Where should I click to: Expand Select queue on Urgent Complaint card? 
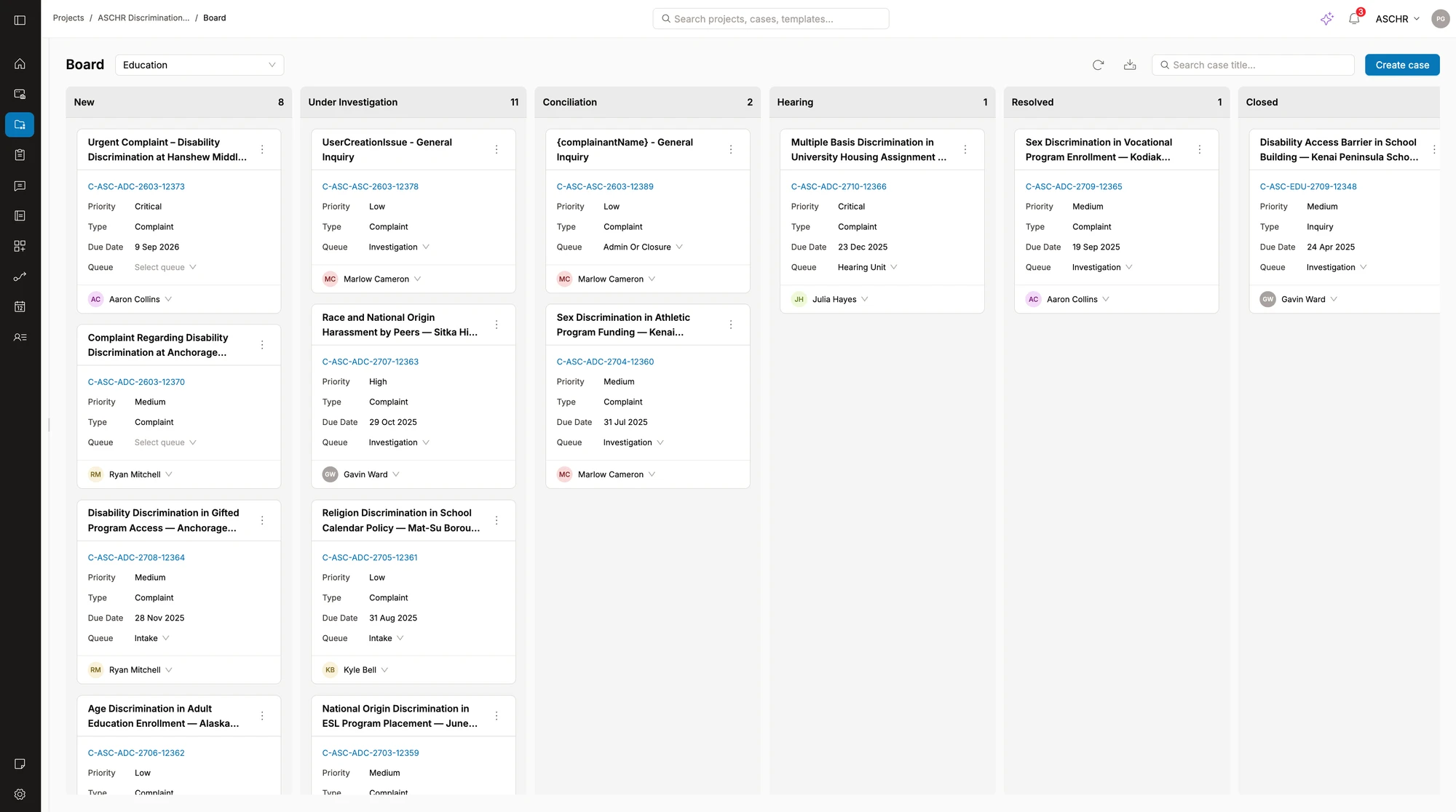click(165, 267)
